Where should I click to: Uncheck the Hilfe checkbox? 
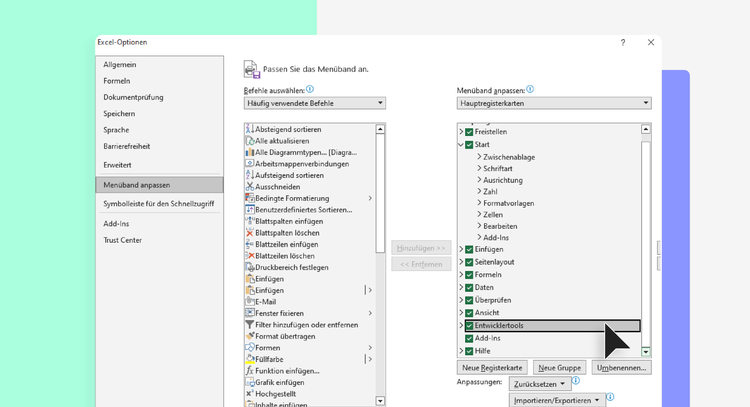point(469,351)
